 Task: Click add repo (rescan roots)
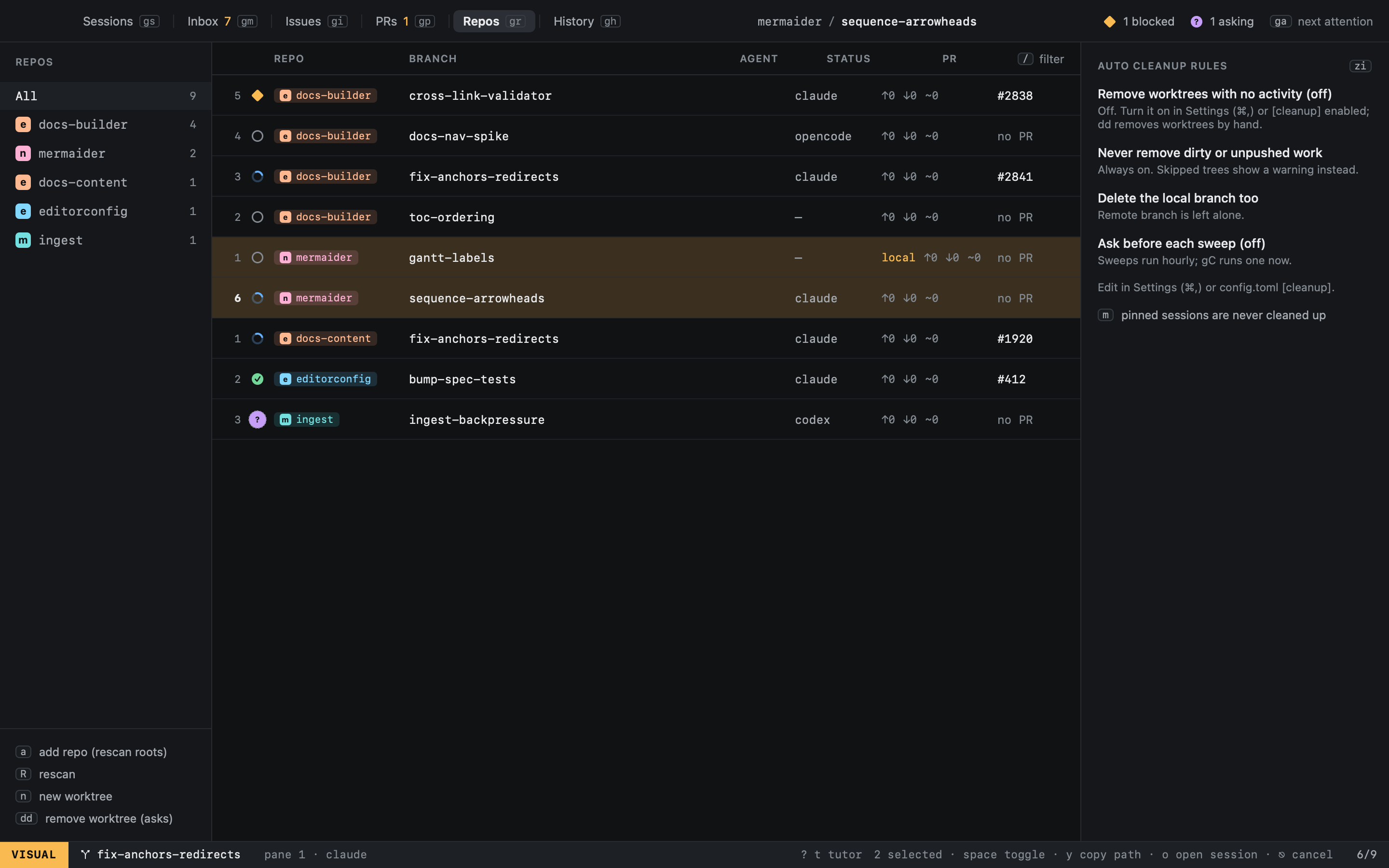point(91,752)
